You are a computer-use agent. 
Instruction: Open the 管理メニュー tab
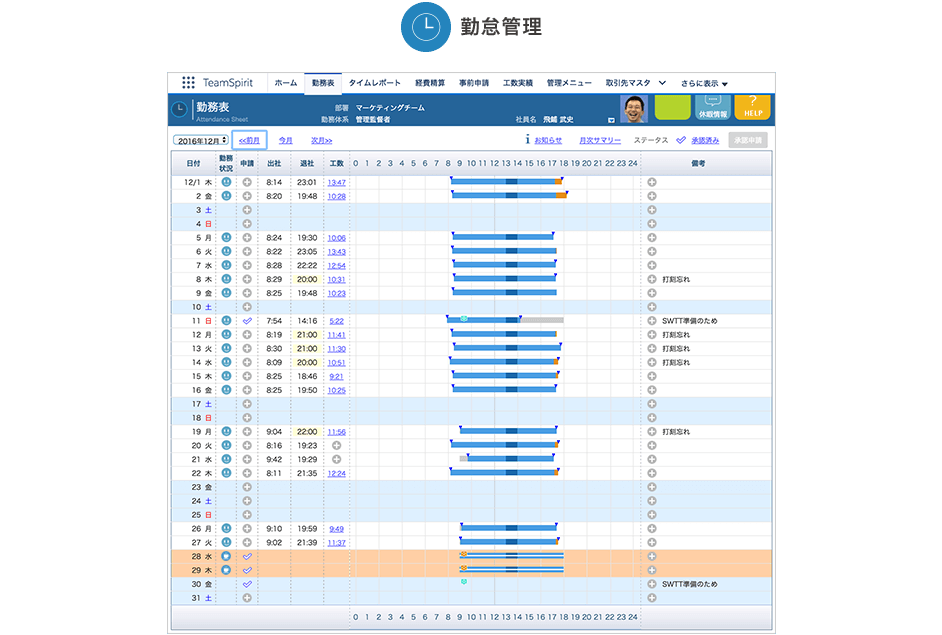(x=569, y=83)
